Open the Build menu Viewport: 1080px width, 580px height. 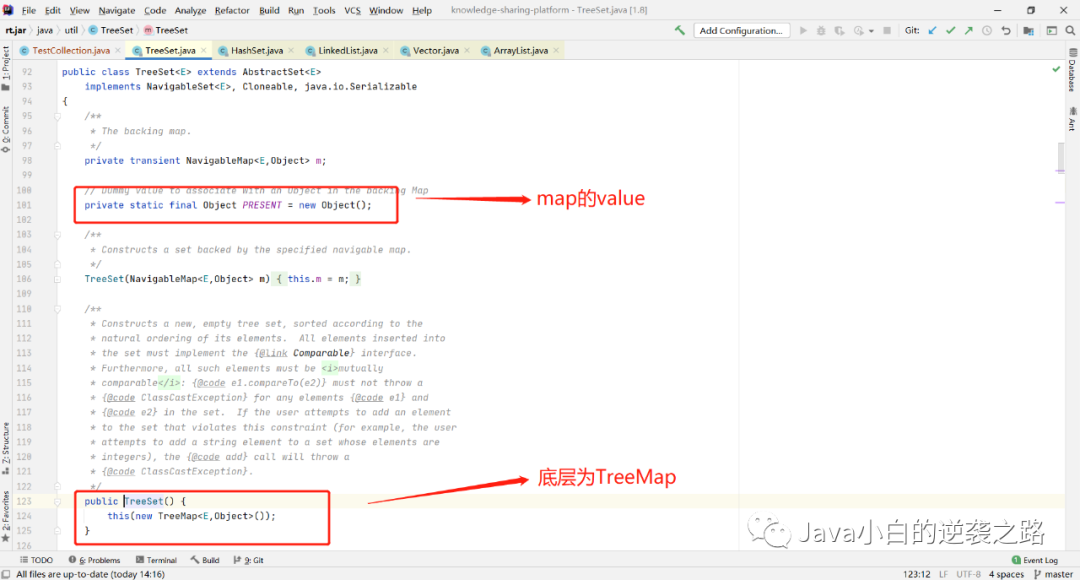click(x=269, y=10)
